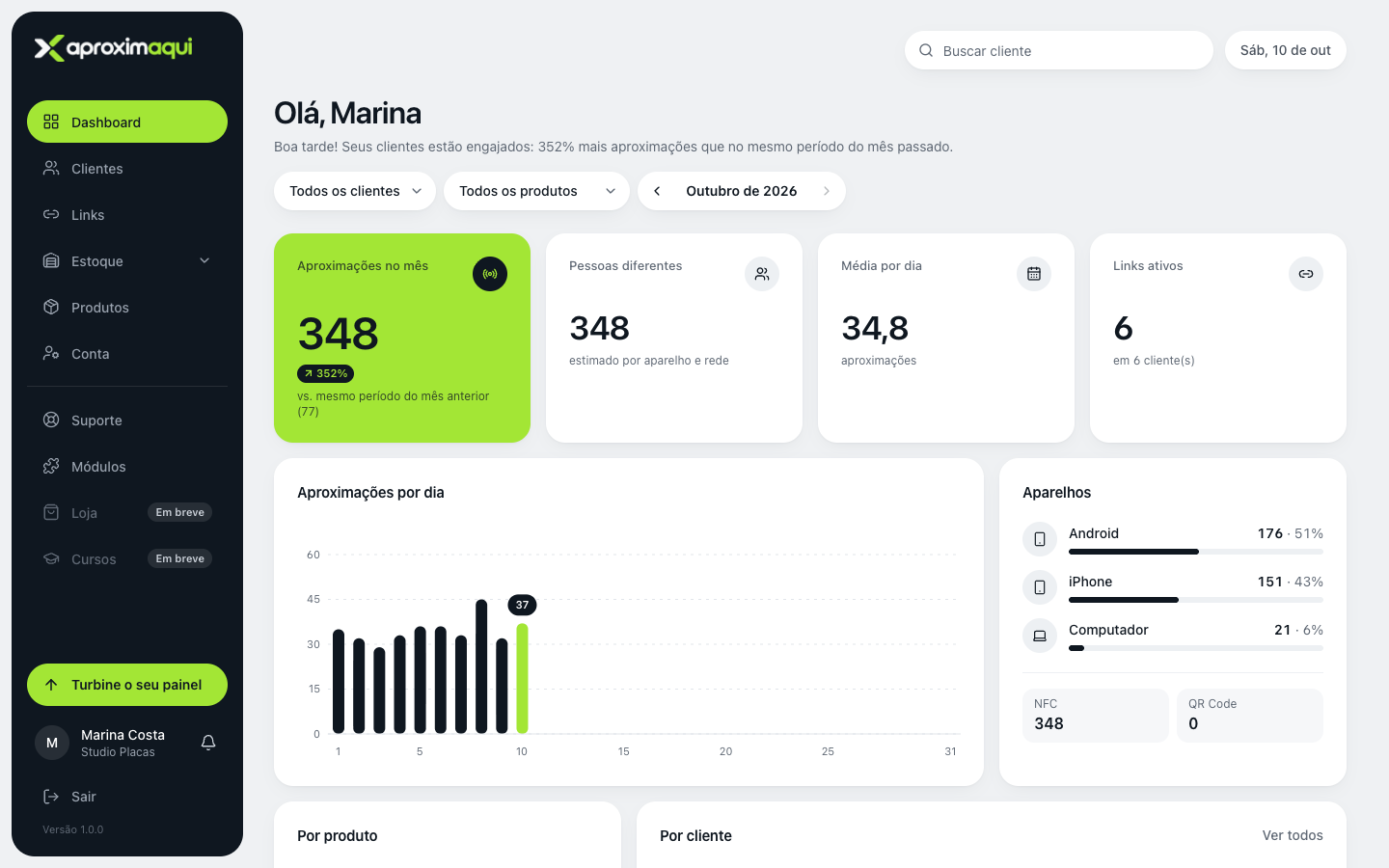Click the Links ativos link icon
Screen dimensions: 1389x868
(x=1306, y=274)
